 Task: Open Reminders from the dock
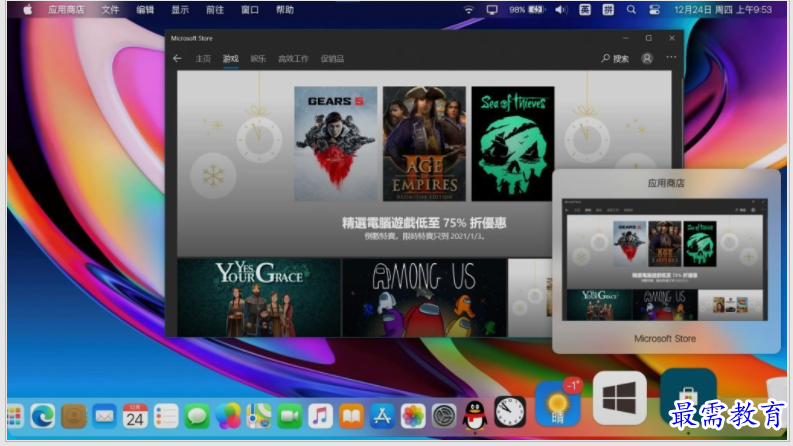[166, 416]
